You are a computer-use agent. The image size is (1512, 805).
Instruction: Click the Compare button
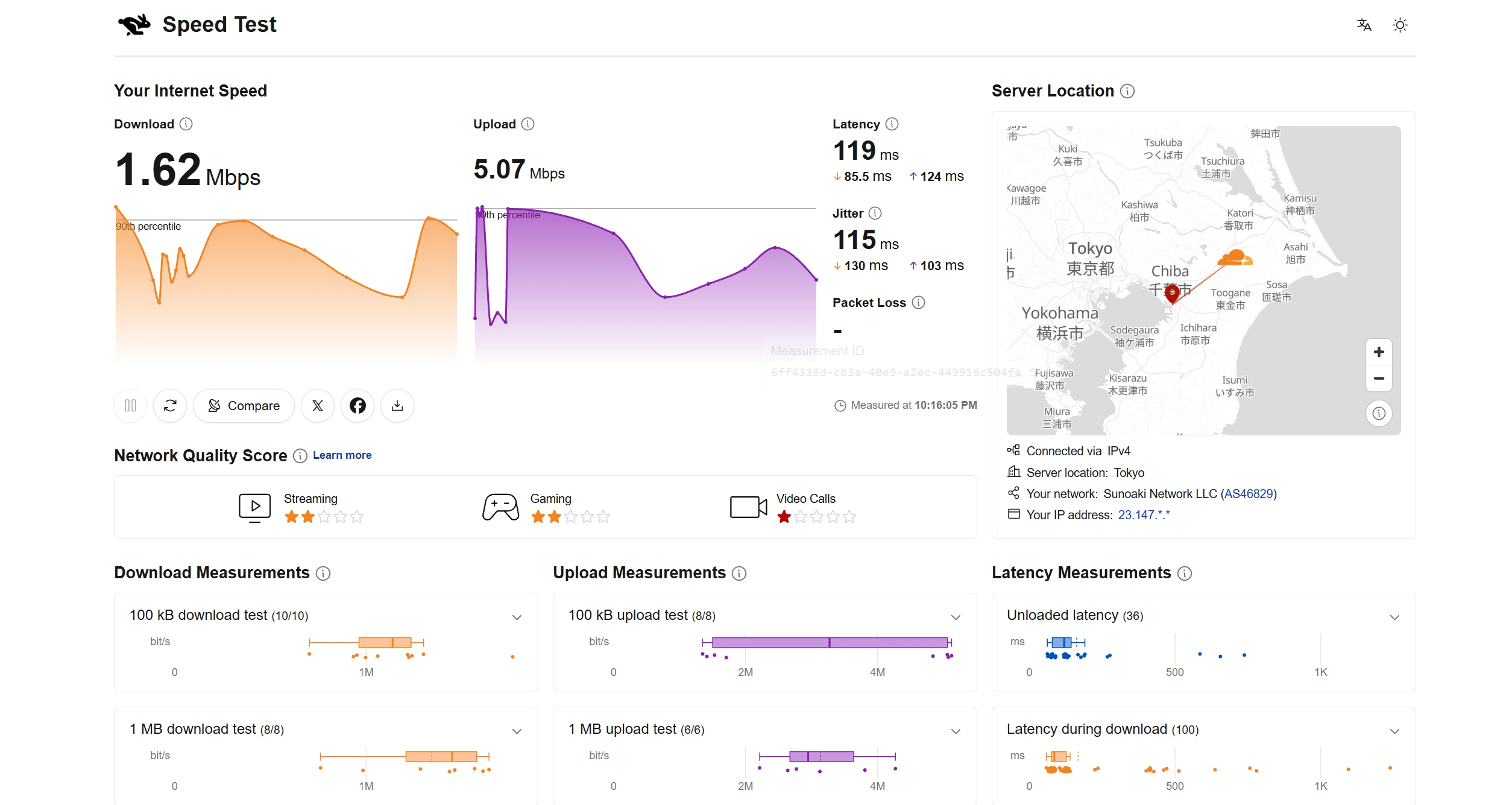coord(244,406)
